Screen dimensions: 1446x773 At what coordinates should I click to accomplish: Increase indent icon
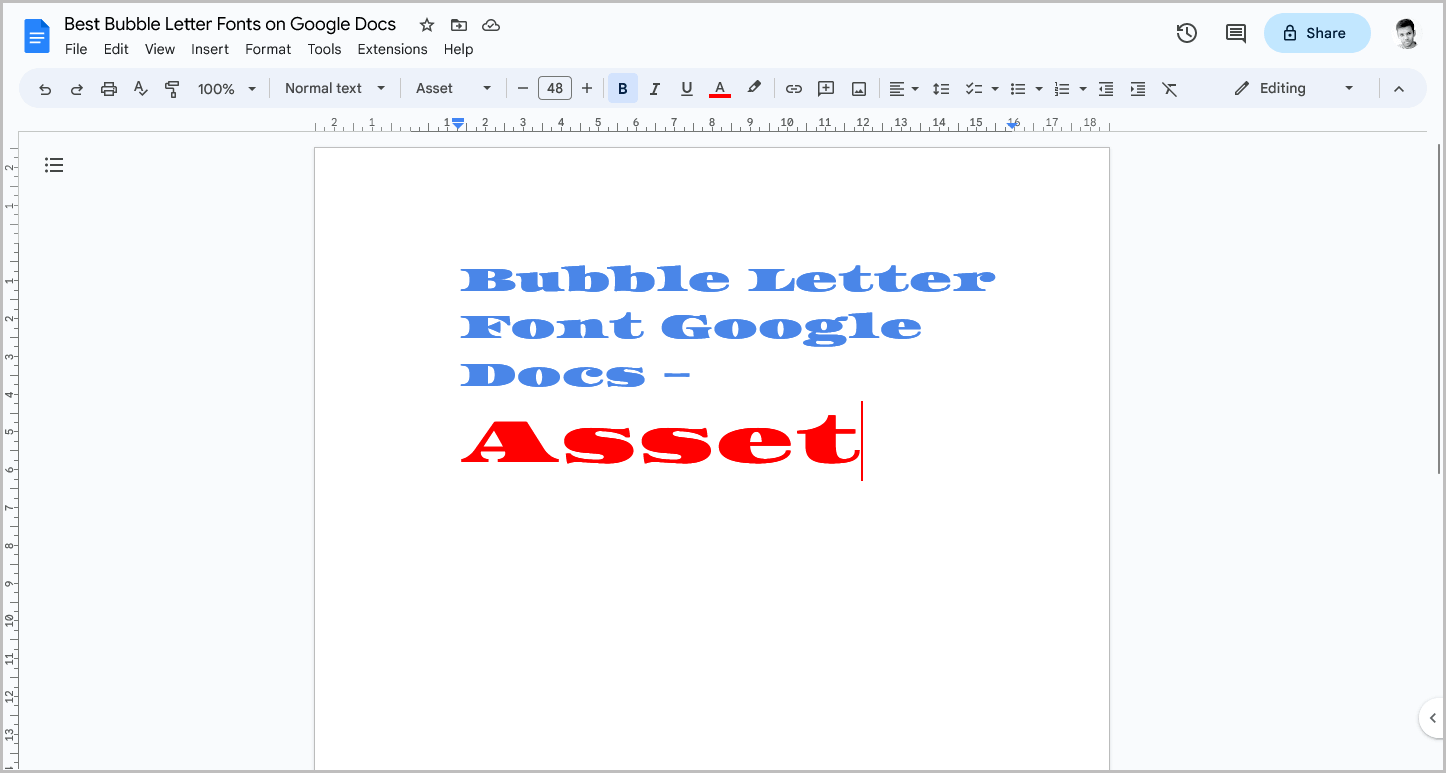1138,89
